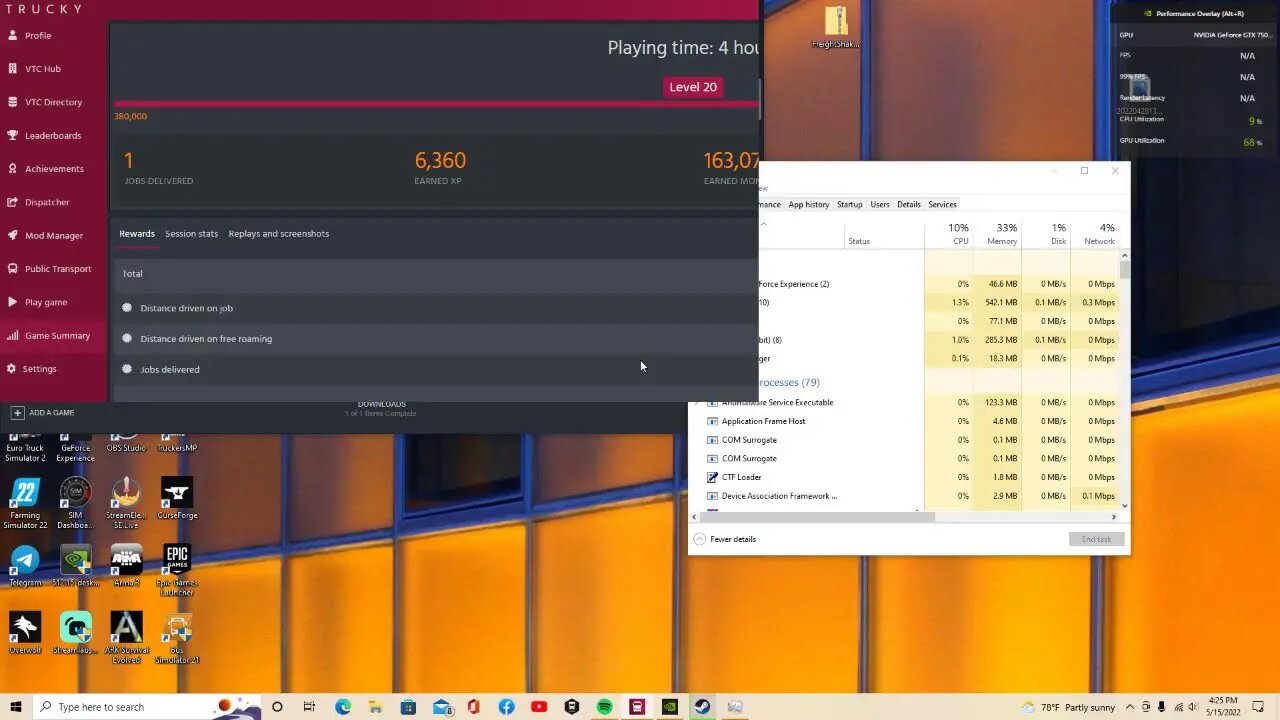The width and height of the screenshot is (1280, 720).
Task: Select the Bus Simulator 21 desktop icon
Action: [177, 638]
